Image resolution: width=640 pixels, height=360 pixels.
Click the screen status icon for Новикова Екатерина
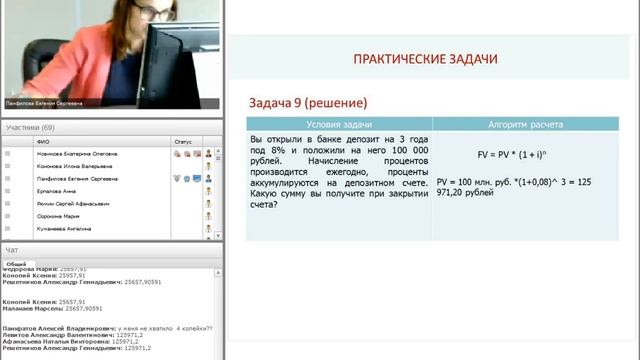pyautogui.click(x=197, y=154)
